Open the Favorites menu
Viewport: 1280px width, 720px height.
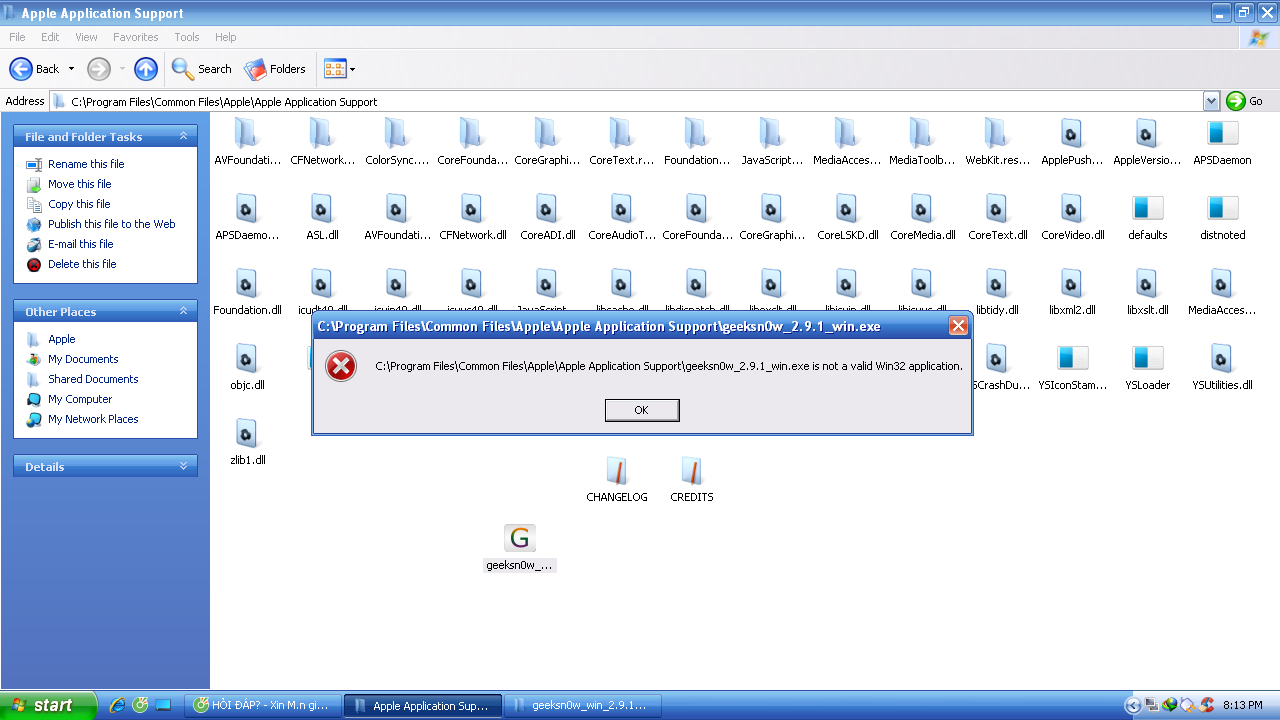coord(135,37)
